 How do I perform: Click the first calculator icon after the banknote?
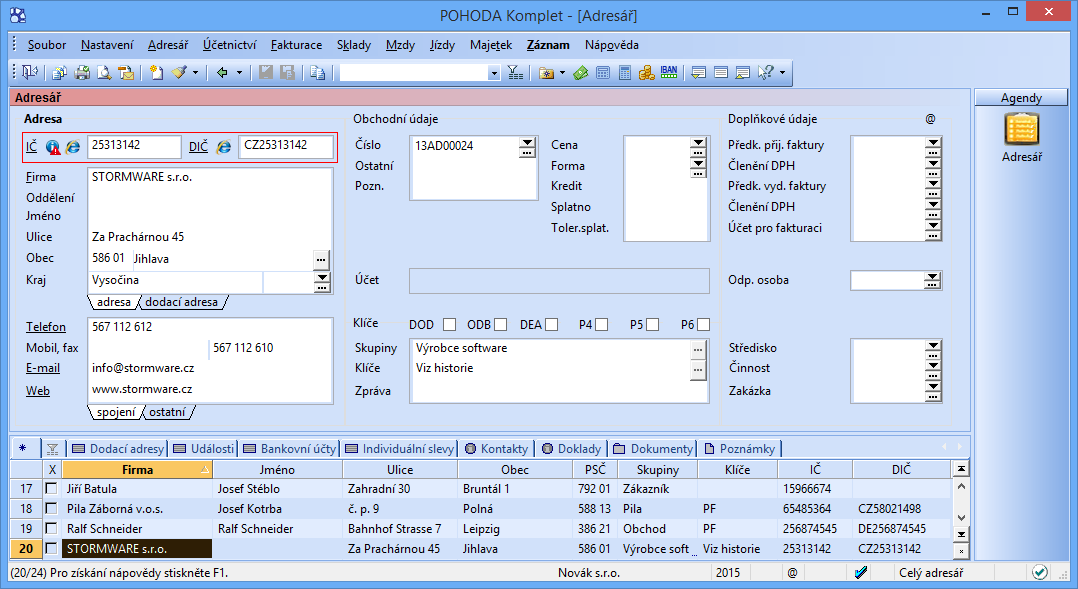point(603,72)
